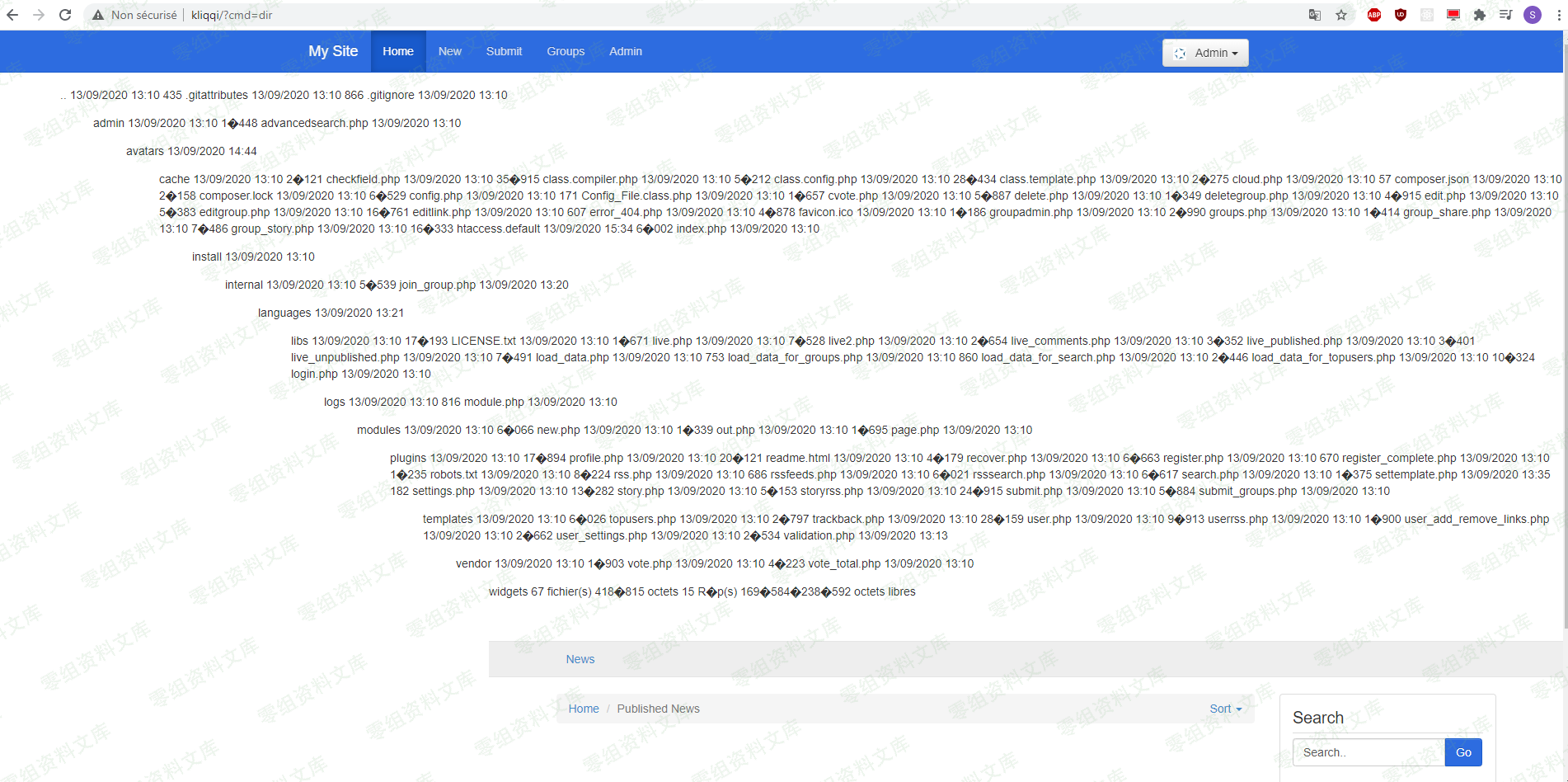Open the Groups nav item
Viewport: 1568px width, 782px height.
[x=566, y=51]
